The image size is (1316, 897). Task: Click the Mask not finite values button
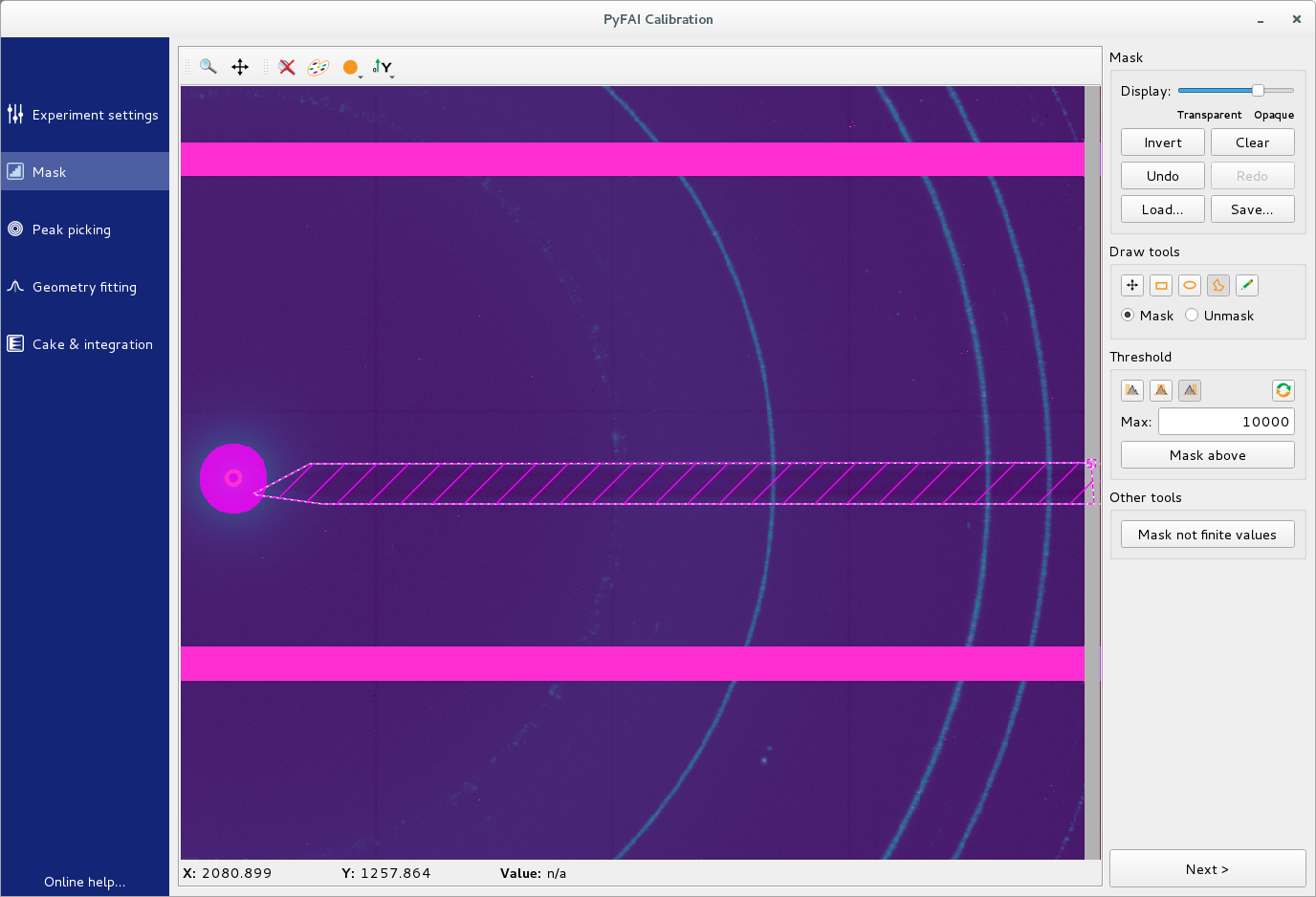1207,535
